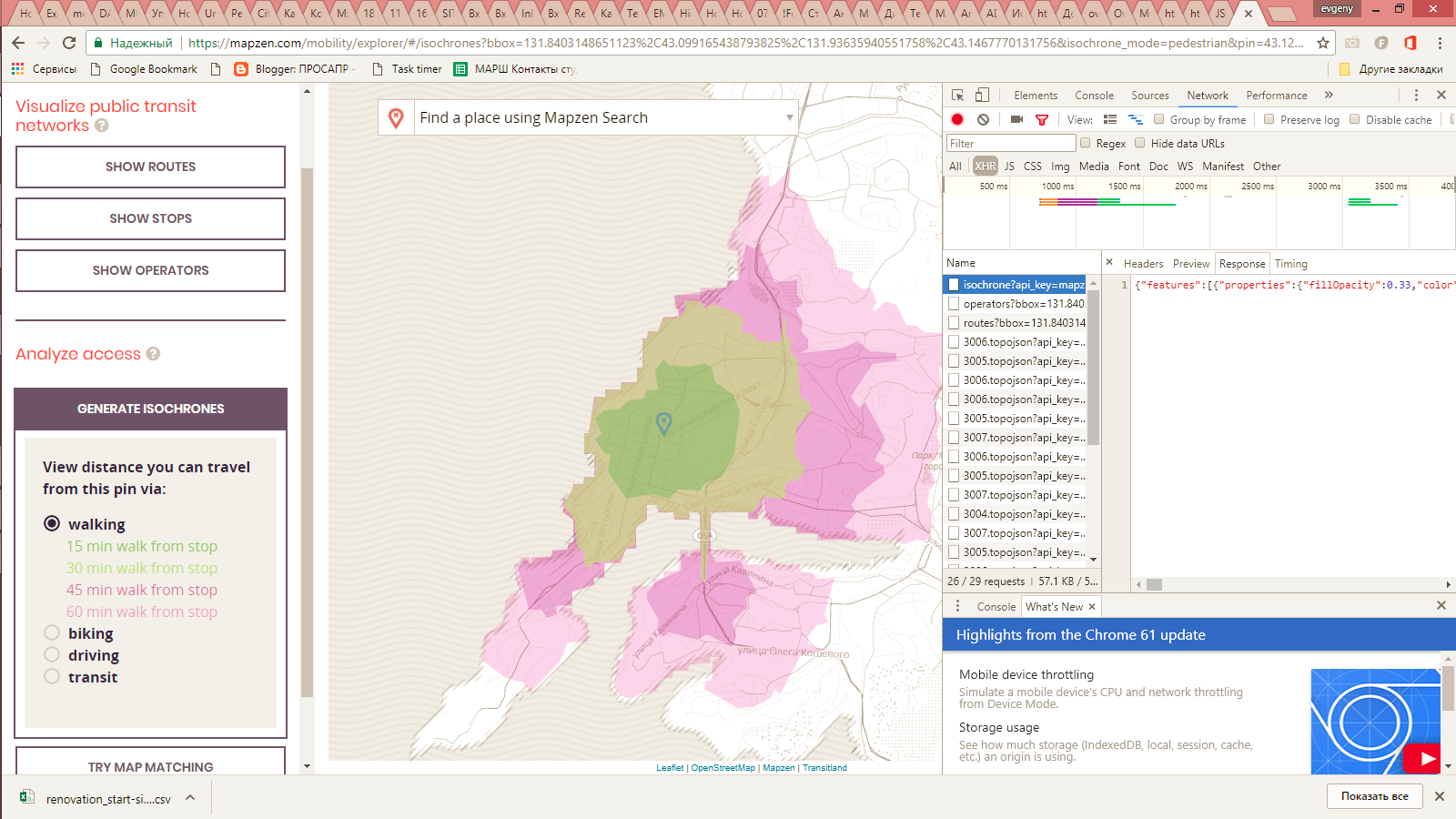Screen dimensions: 1456x819
Task: Click the blue location pin on the map
Action: pyautogui.click(x=664, y=423)
